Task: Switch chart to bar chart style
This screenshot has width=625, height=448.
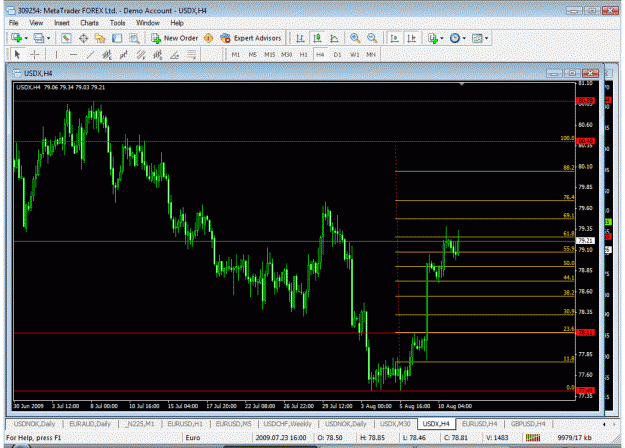Action: (300, 38)
